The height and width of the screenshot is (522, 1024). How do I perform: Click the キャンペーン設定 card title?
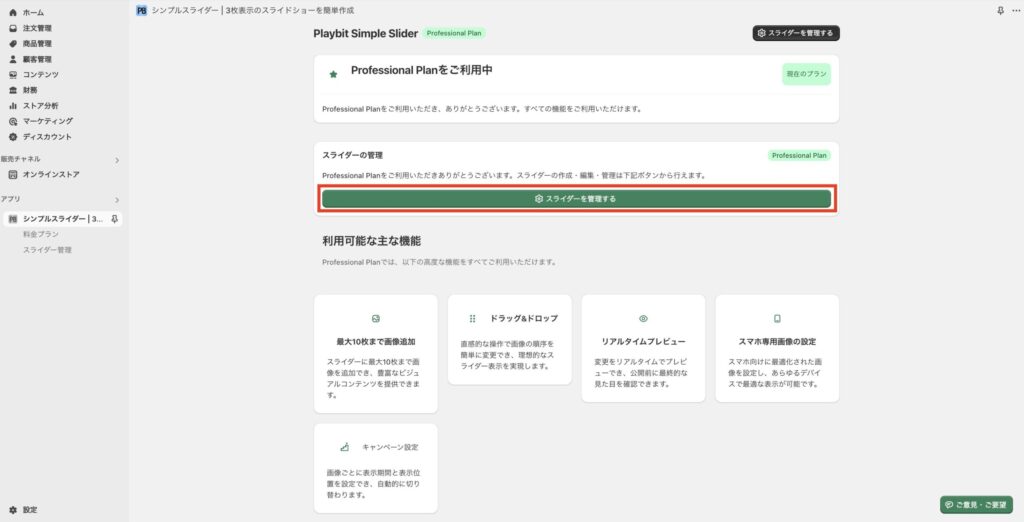pos(390,447)
